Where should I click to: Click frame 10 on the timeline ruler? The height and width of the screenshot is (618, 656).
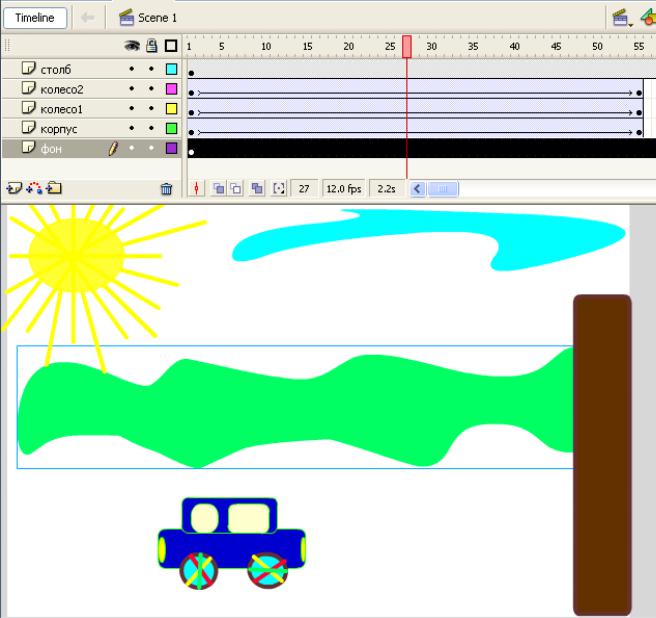tap(266, 46)
